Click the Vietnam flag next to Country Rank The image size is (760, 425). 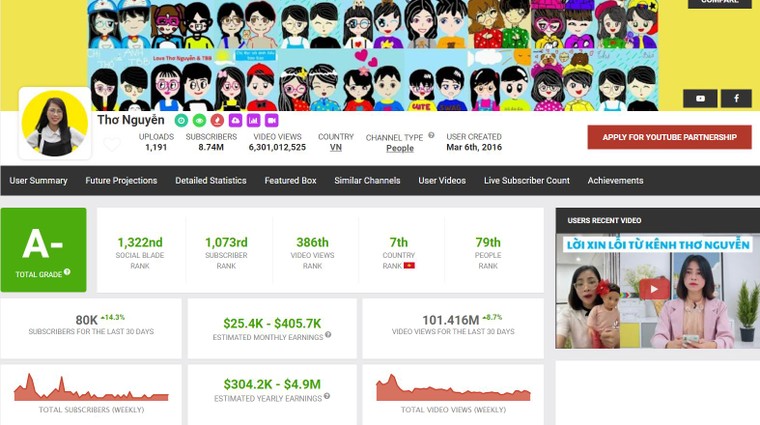(409, 266)
